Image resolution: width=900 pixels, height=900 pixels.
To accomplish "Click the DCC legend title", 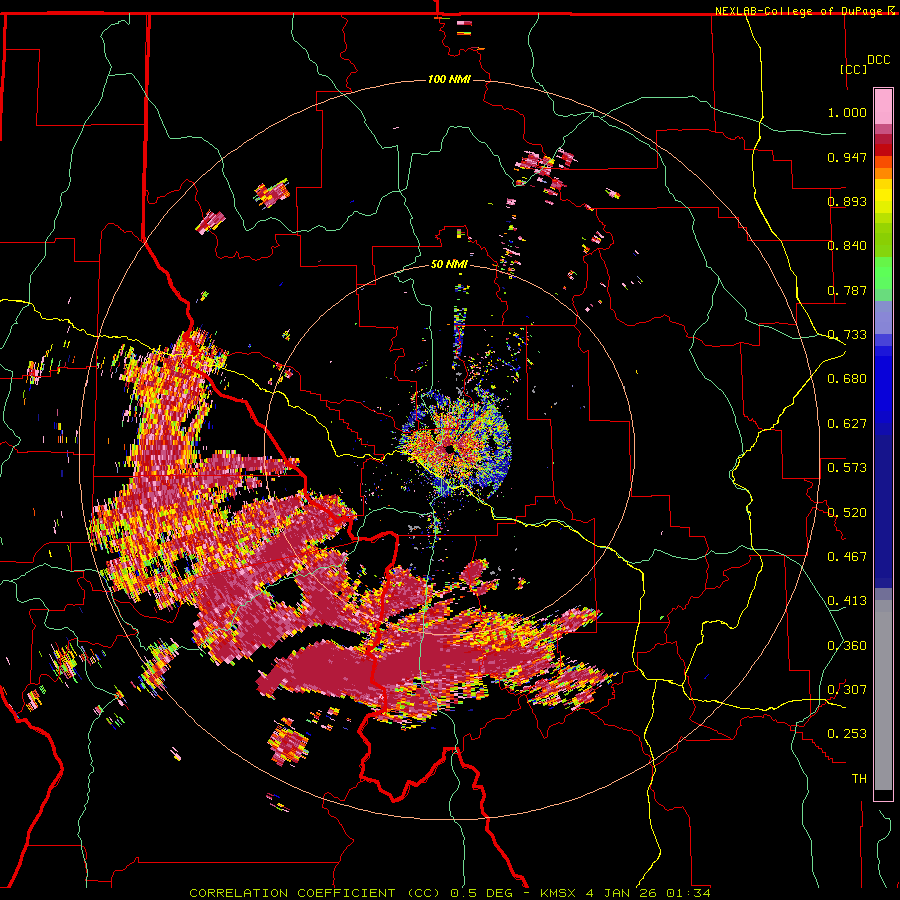I will coord(878,60).
